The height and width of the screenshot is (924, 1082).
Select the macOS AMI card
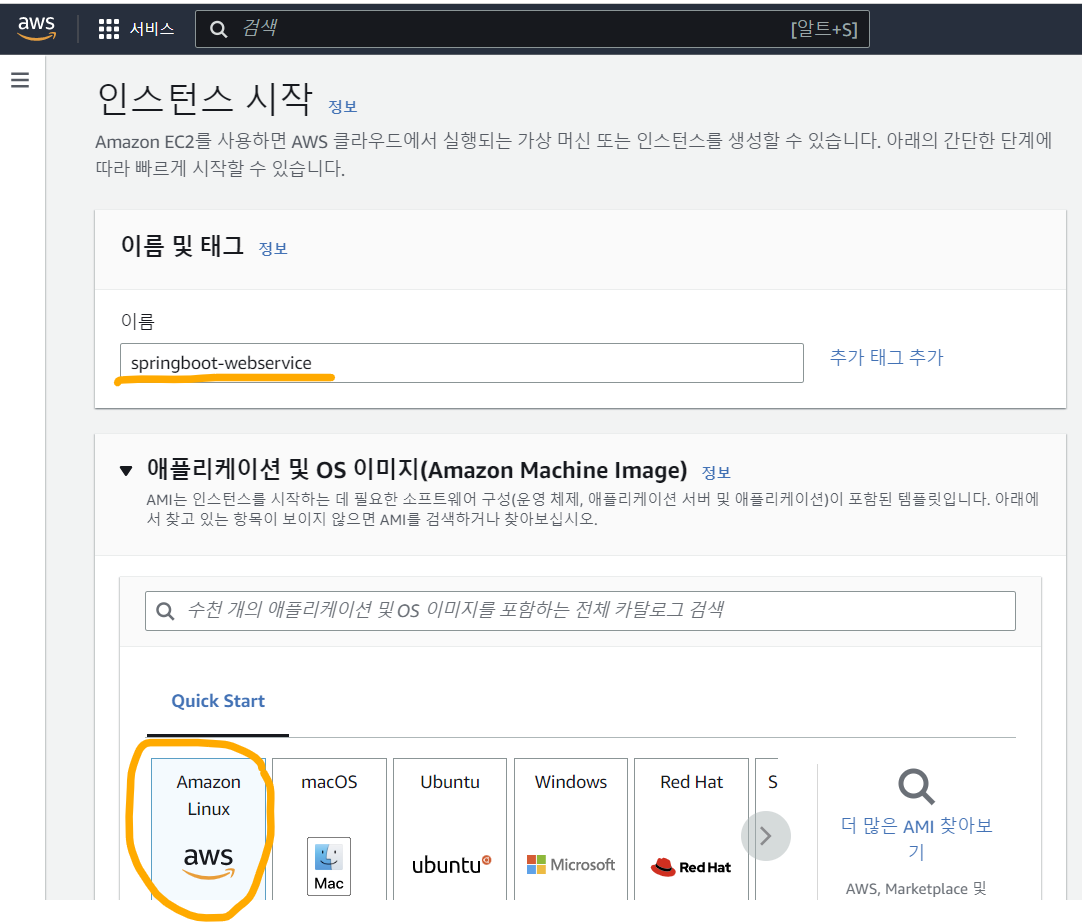329,829
